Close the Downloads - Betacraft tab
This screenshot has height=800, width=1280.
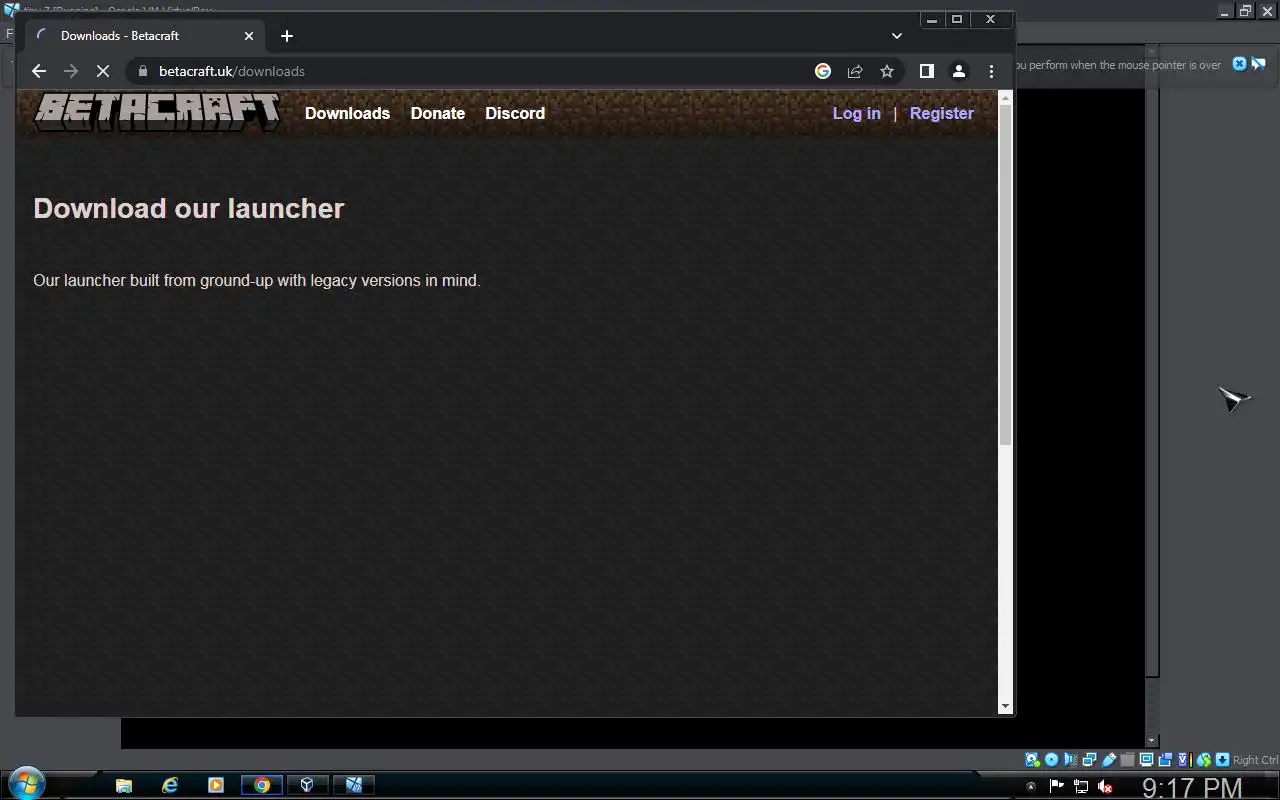point(249,36)
